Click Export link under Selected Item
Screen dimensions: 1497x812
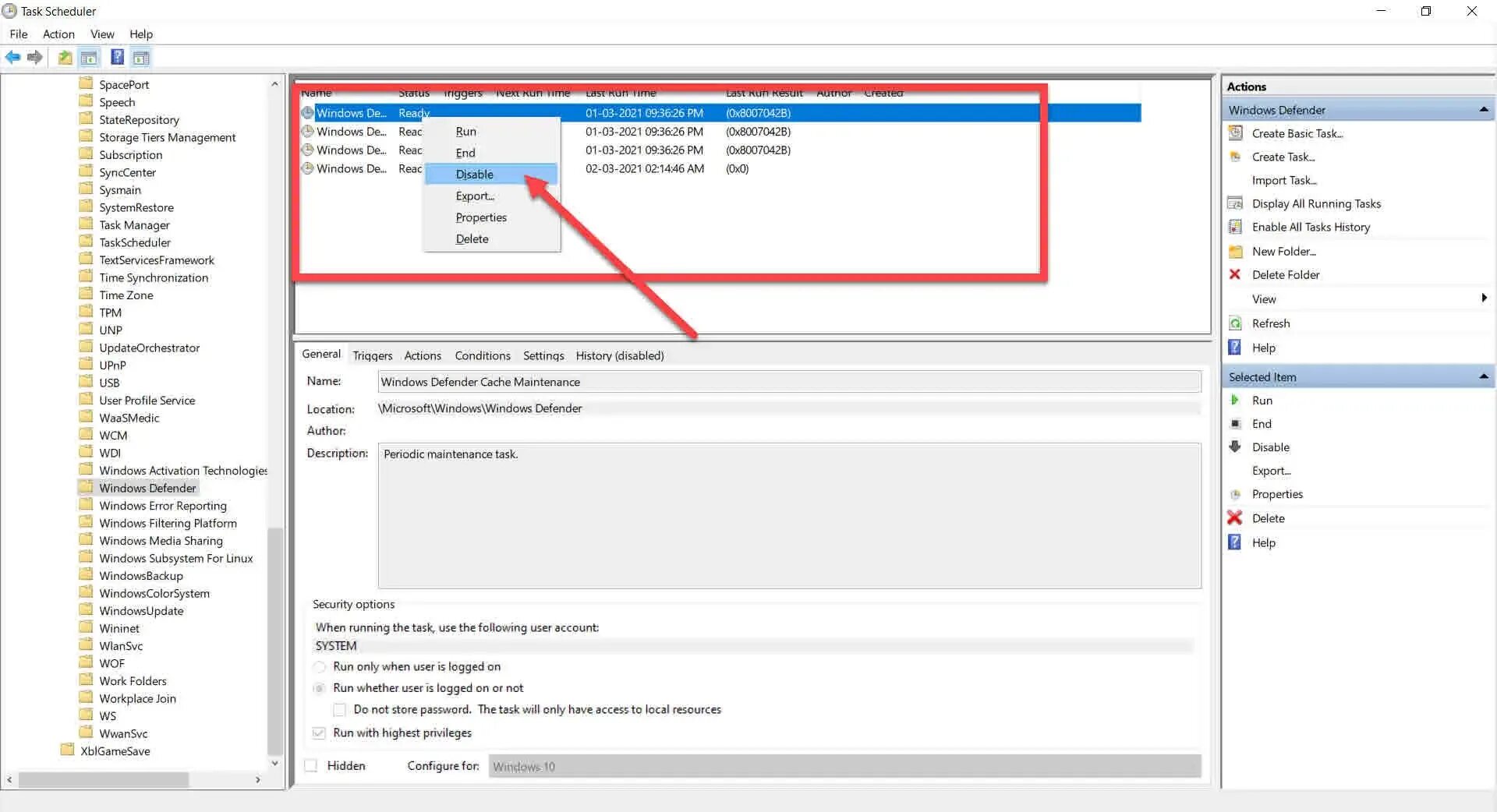(x=1272, y=471)
